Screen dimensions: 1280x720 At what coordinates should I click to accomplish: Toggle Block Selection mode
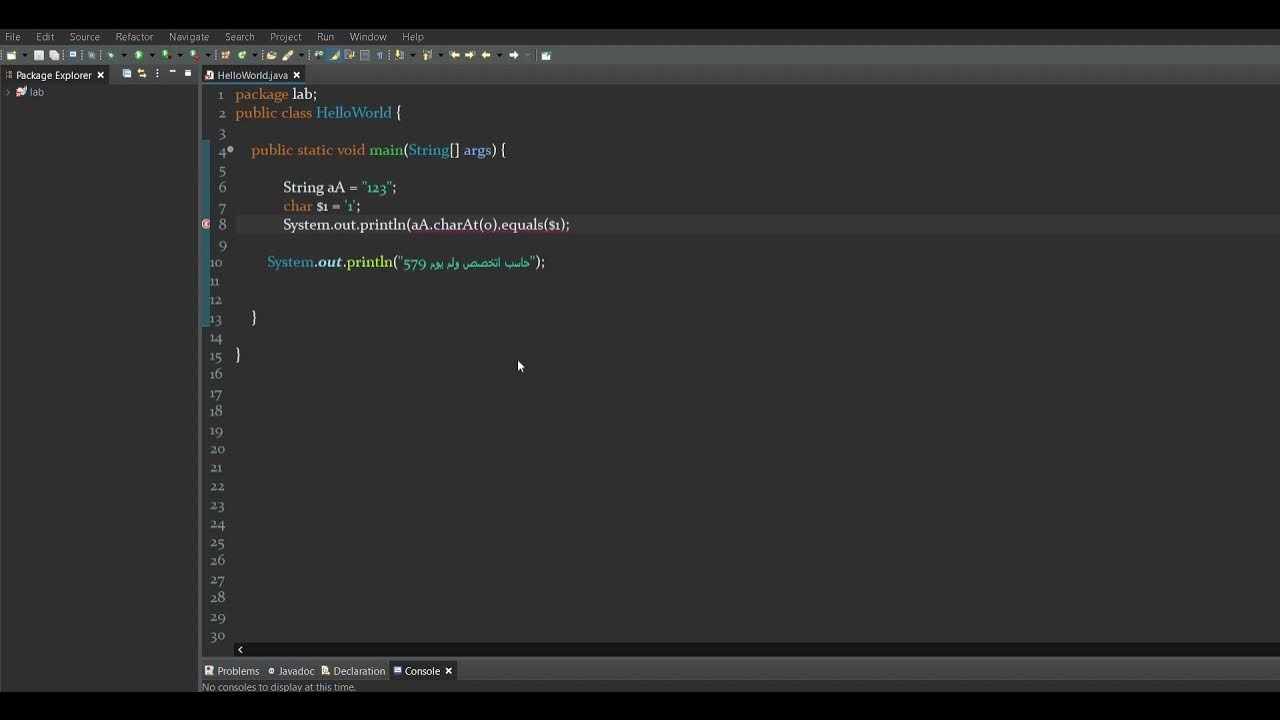pyautogui.click(x=365, y=55)
